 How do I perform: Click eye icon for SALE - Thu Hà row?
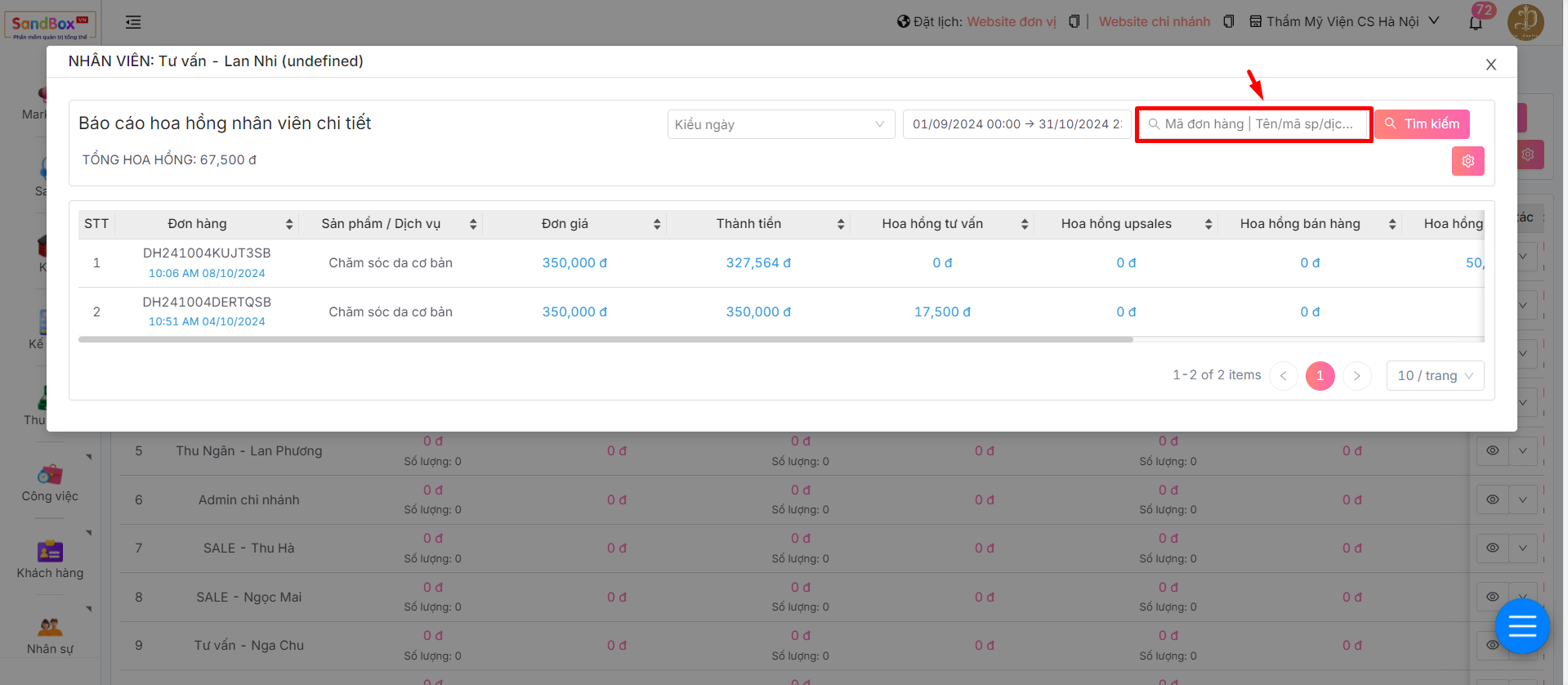click(x=1492, y=548)
